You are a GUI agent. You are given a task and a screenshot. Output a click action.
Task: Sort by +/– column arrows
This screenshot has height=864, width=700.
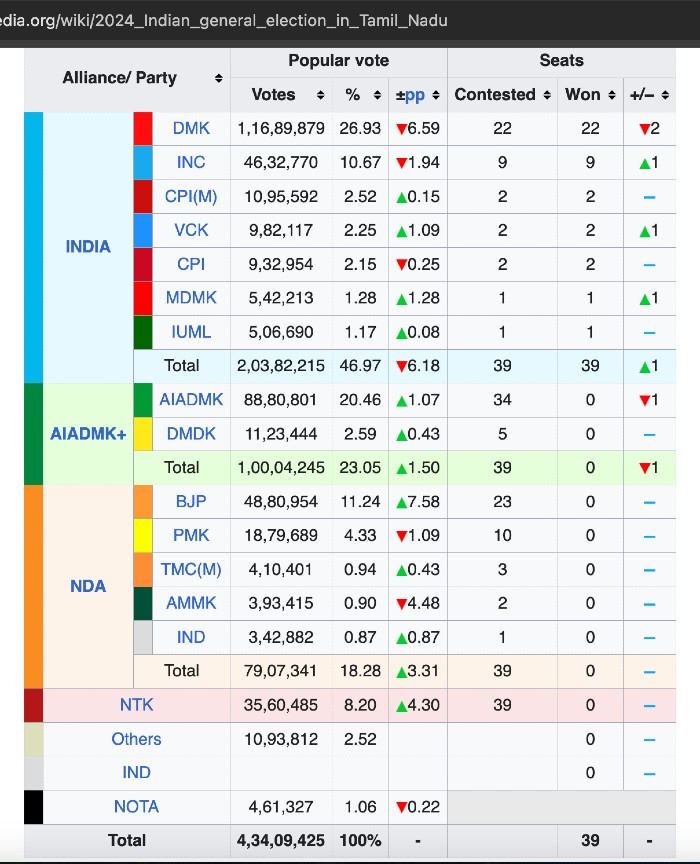tap(665, 95)
